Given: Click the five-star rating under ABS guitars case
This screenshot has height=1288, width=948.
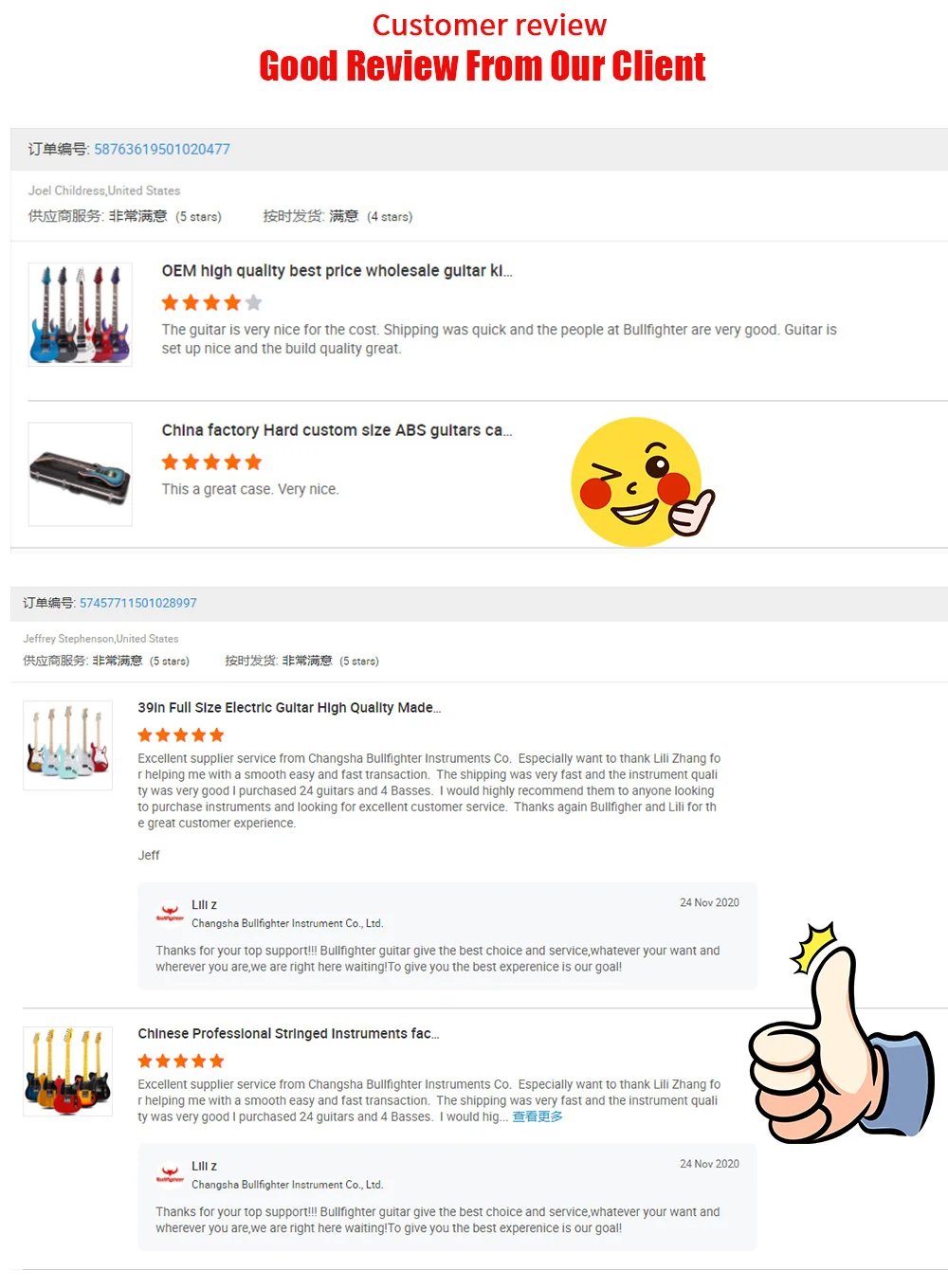Looking at the screenshot, I should [211, 462].
